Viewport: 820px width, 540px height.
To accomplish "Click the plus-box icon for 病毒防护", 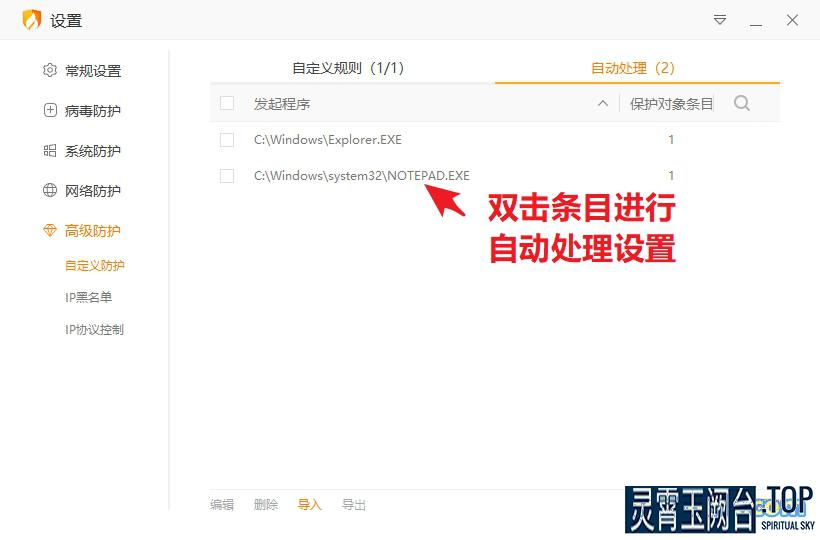I will [x=50, y=111].
